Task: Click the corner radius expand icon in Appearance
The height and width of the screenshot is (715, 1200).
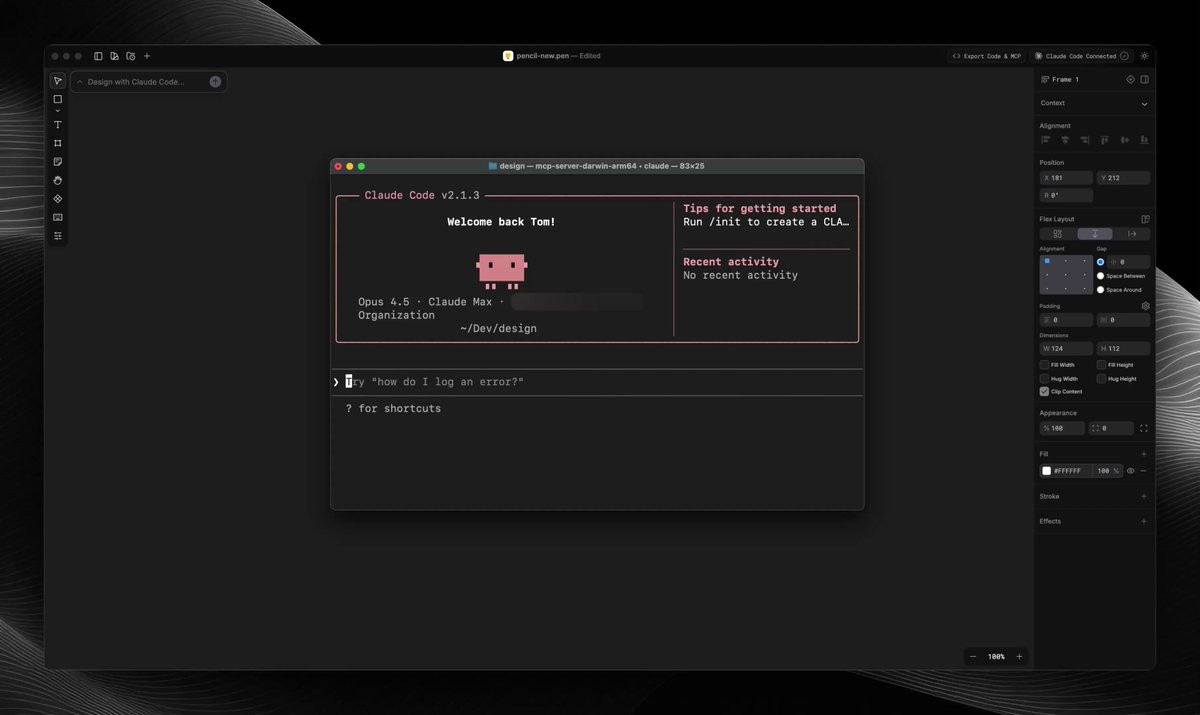Action: coord(1144,428)
